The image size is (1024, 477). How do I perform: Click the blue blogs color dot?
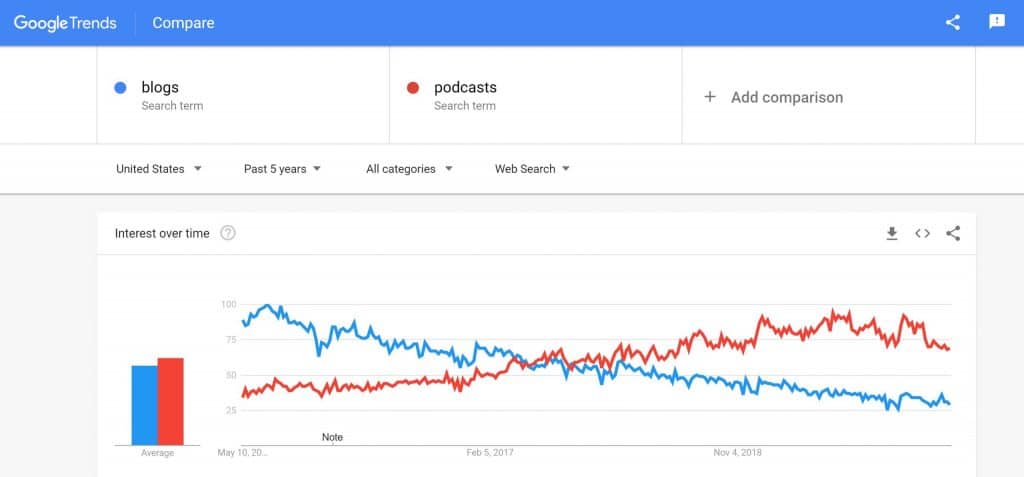(x=120, y=88)
